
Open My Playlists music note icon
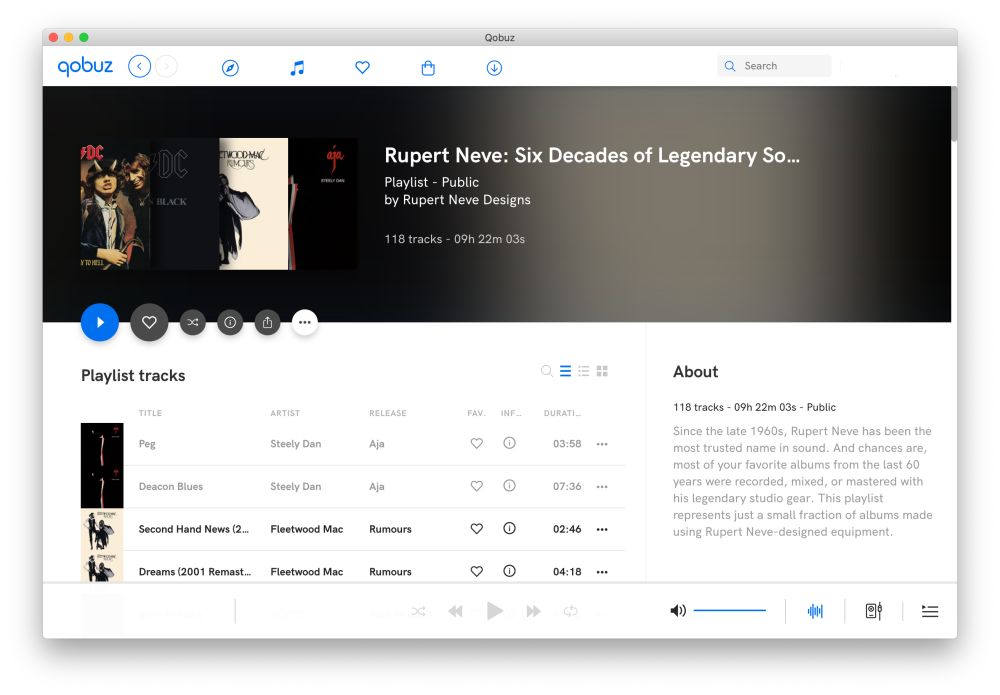point(297,68)
